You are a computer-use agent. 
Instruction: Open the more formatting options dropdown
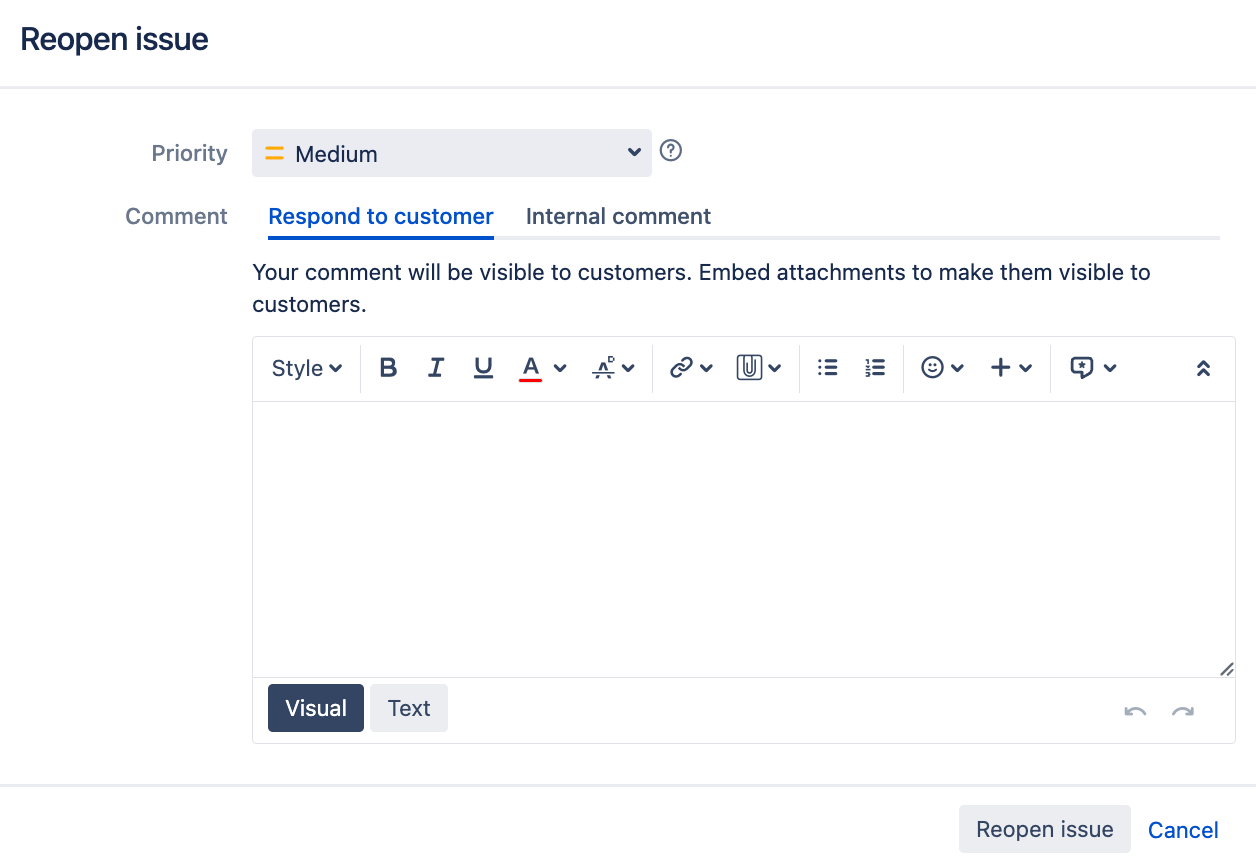pos(614,368)
